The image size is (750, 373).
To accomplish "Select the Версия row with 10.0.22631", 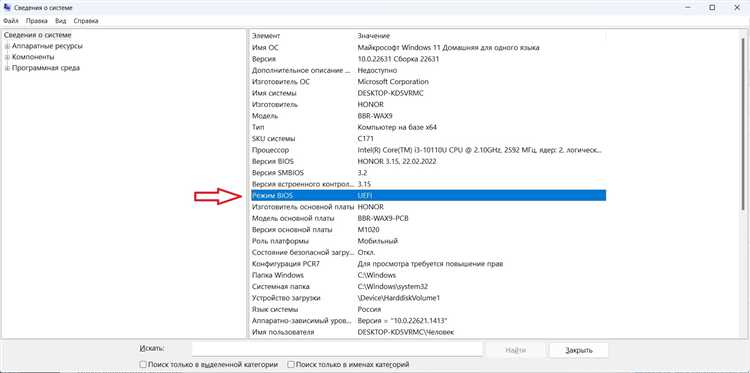I will pos(428,59).
